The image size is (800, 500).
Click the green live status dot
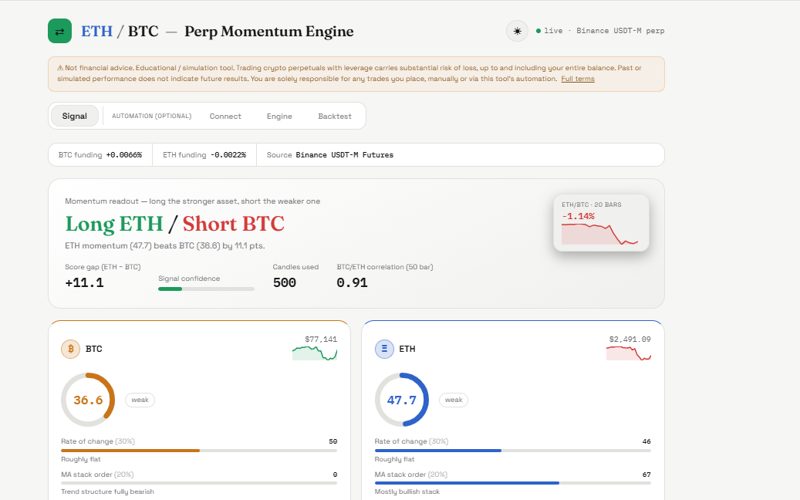[x=538, y=31]
